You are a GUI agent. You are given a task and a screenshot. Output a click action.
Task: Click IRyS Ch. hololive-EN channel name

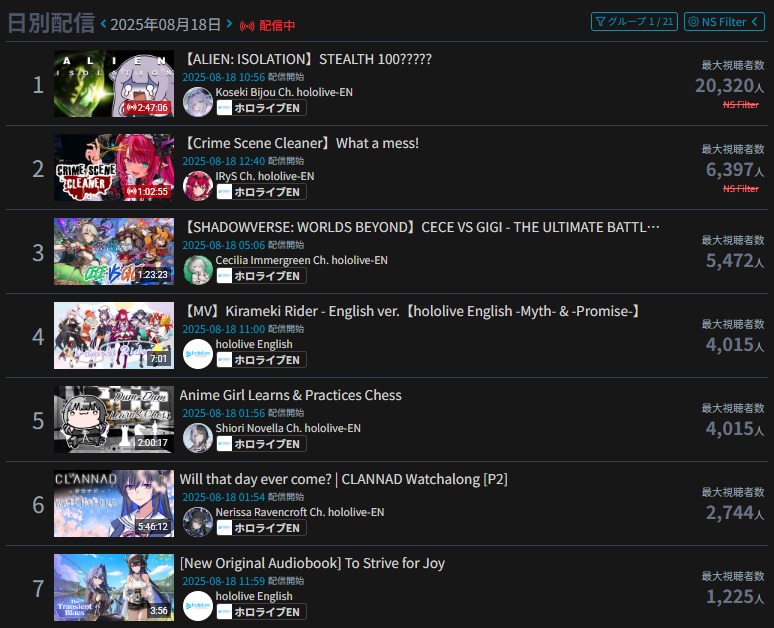pyautogui.click(x=265, y=176)
